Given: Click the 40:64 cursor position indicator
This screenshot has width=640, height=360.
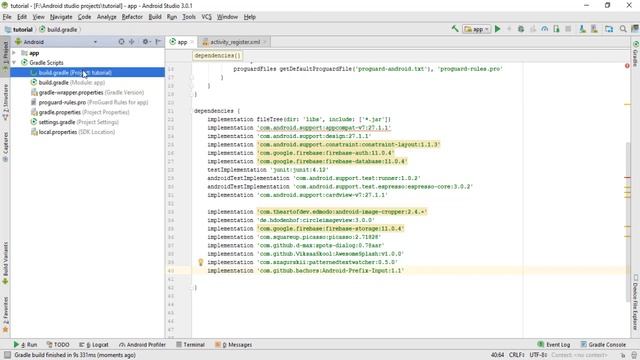Looking at the screenshot, I should coord(497,355).
